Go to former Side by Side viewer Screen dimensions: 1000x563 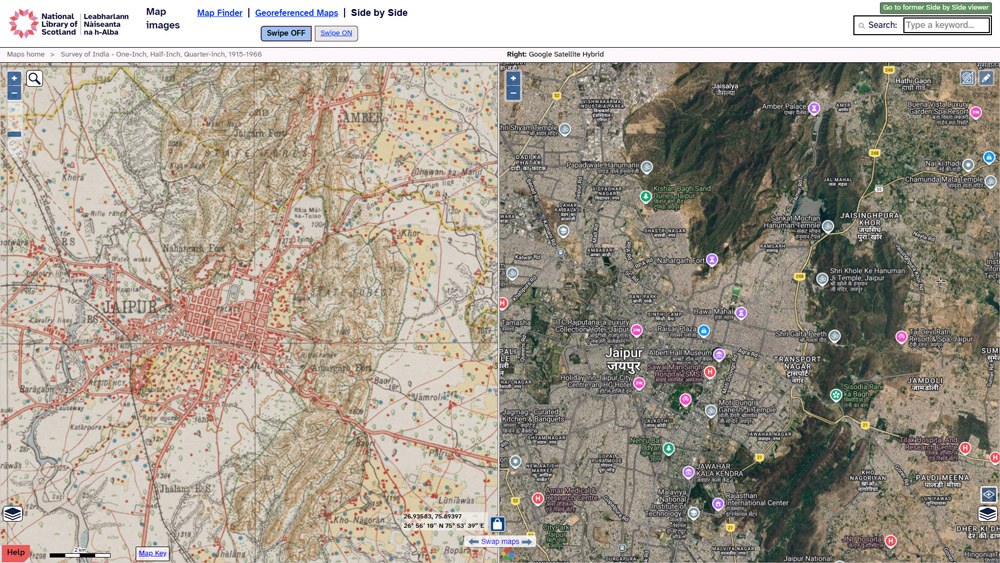936,8
